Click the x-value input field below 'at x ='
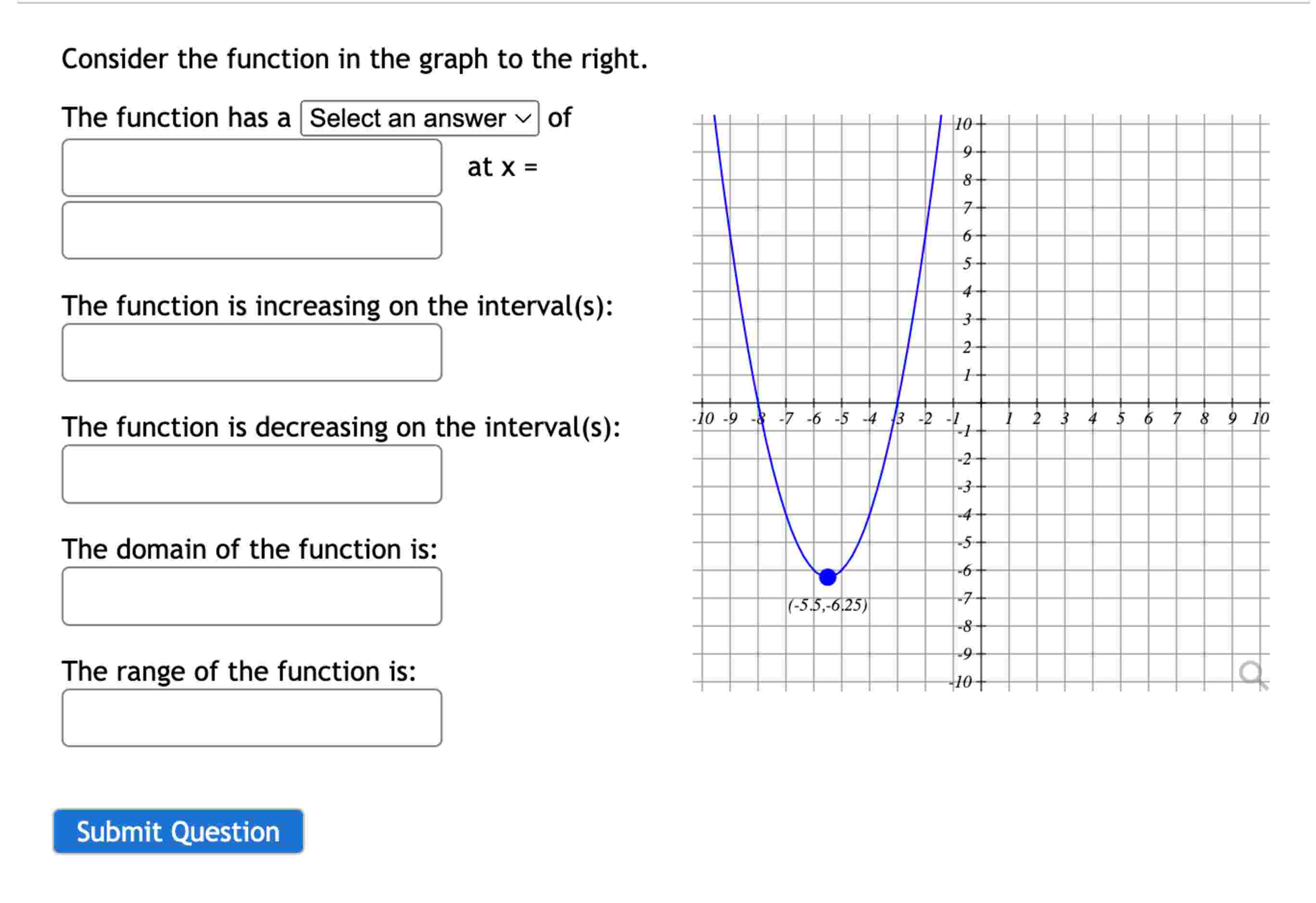1316x903 pixels. [x=252, y=230]
